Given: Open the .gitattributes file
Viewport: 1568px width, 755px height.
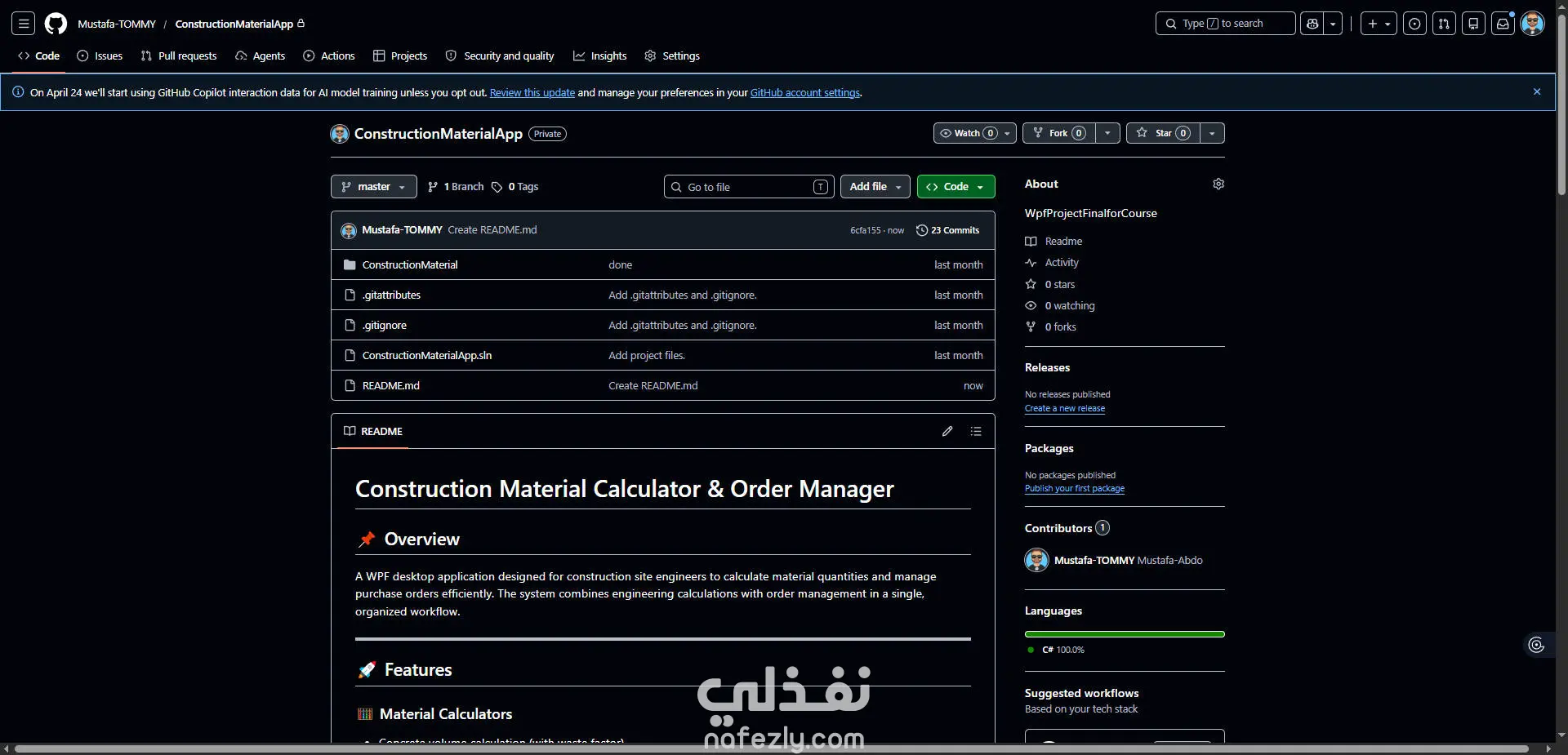Looking at the screenshot, I should (x=391, y=295).
